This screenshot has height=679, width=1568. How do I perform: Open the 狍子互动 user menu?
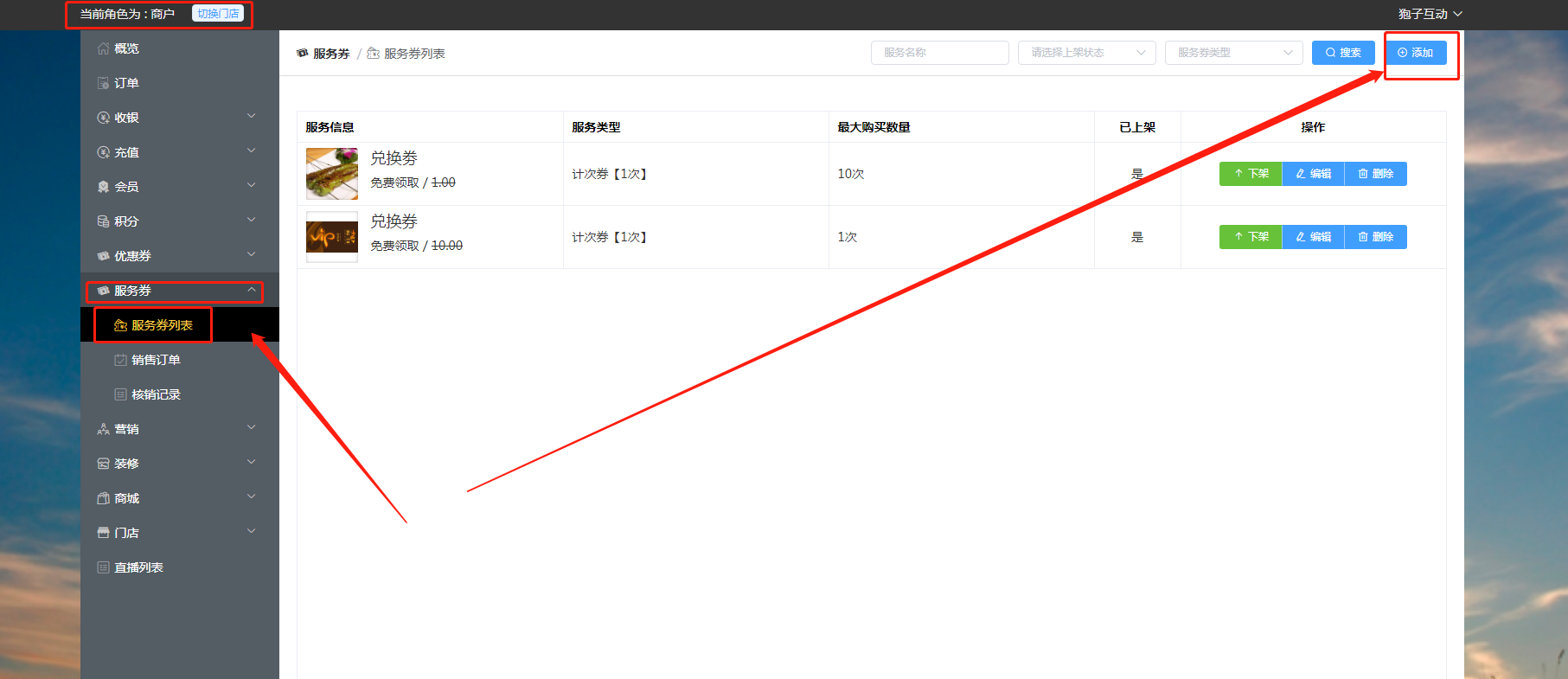[x=1430, y=14]
